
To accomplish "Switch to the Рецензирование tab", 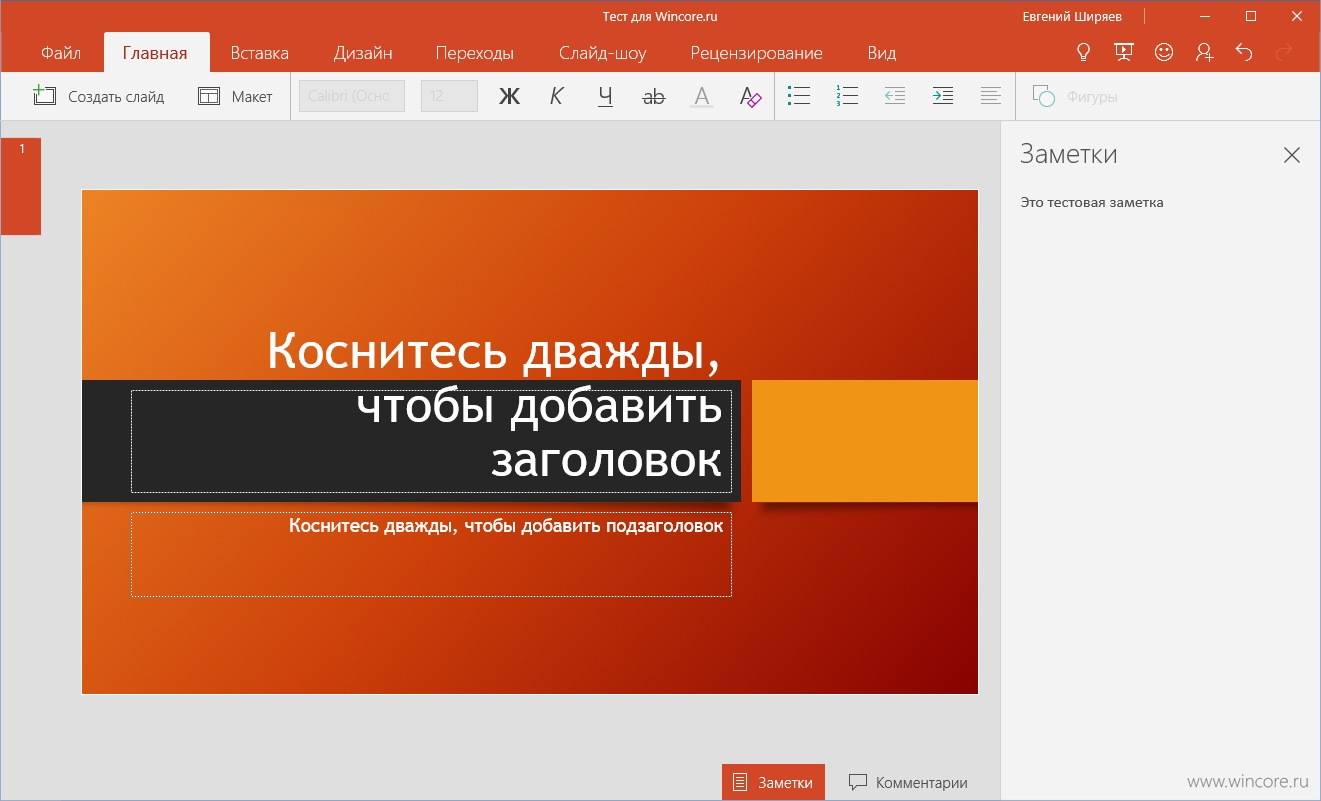I will point(756,53).
